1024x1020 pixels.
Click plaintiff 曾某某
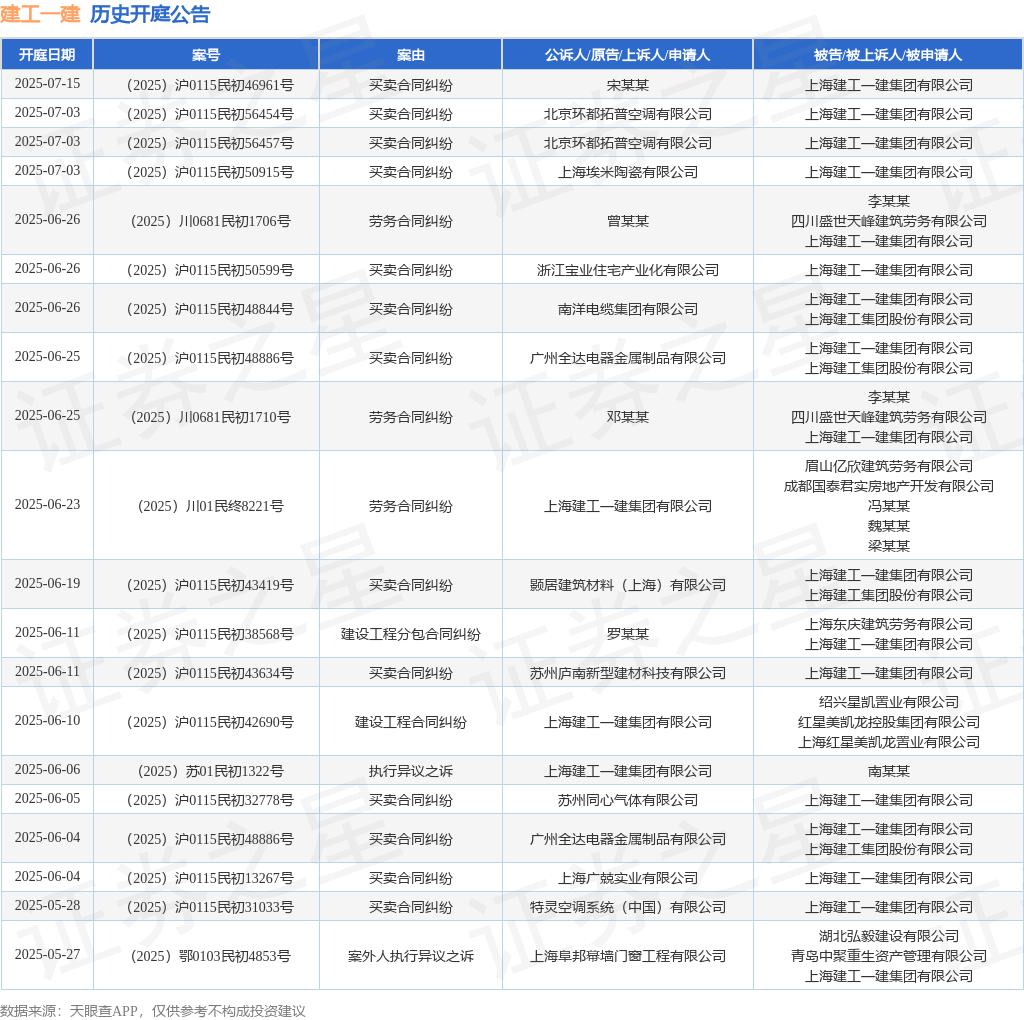tap(628, 221)
